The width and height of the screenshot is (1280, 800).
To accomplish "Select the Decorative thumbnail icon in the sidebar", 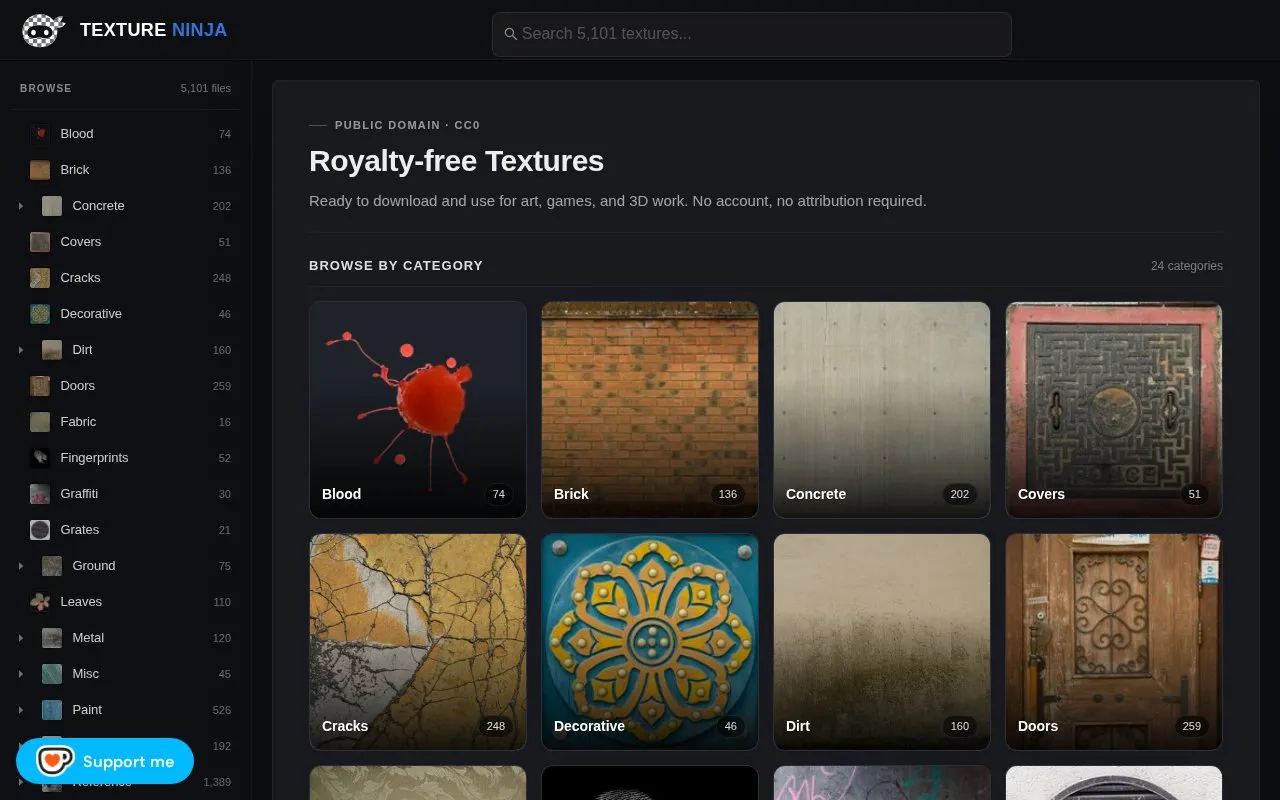I will [x=40, y=313].
